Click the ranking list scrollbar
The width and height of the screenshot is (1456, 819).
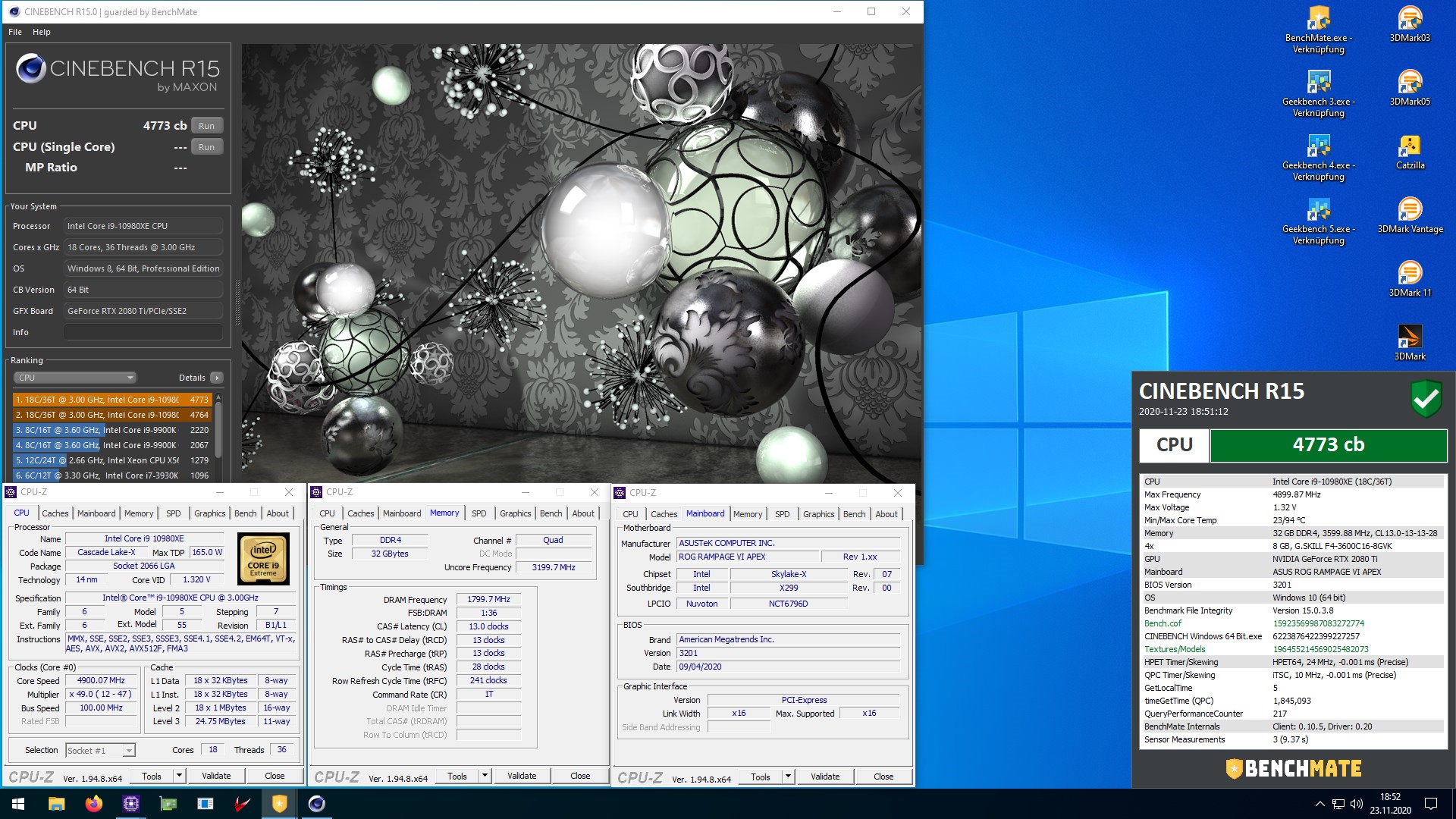click(x=218, y=429)
